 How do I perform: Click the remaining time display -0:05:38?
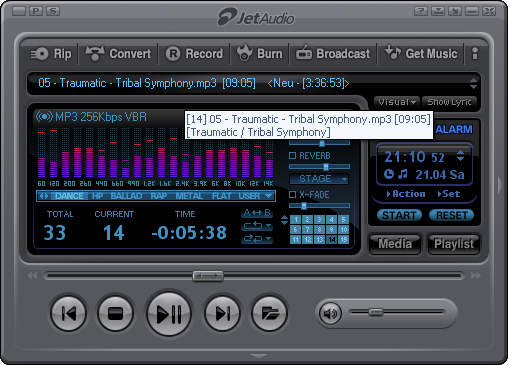pos(189,232)
